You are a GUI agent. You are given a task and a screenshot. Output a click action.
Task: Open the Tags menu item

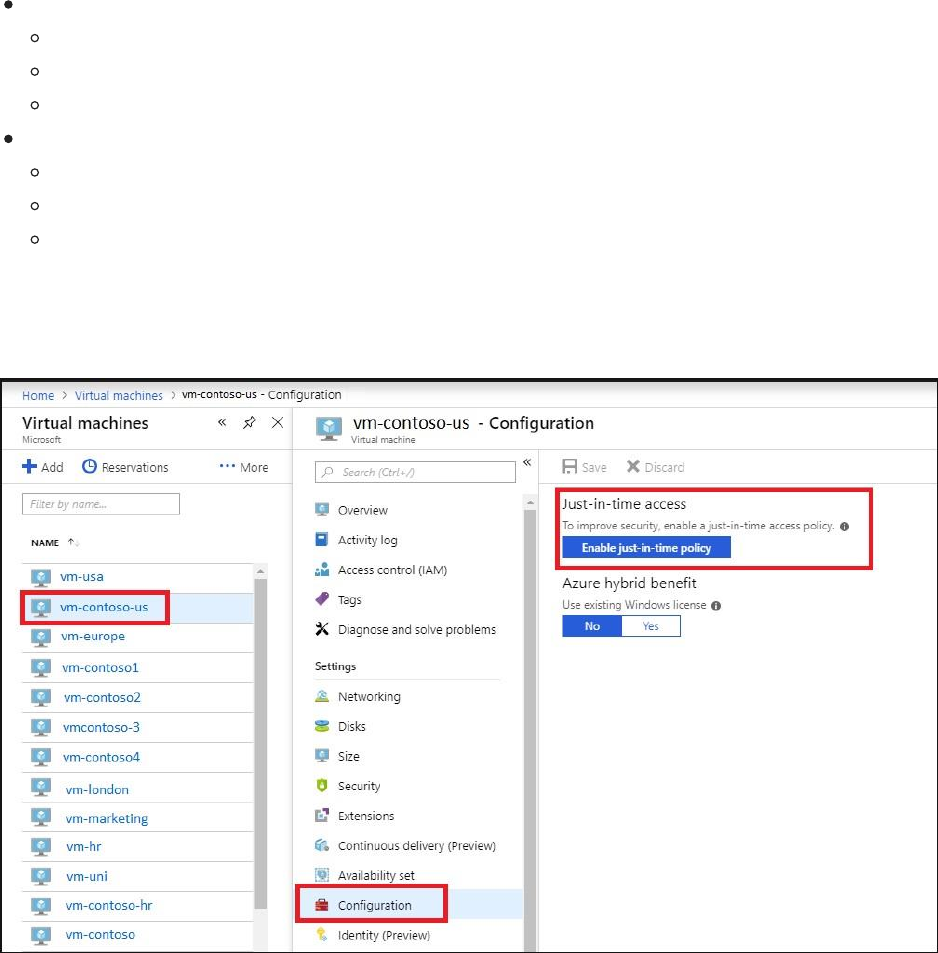click(x=350, y=600)
